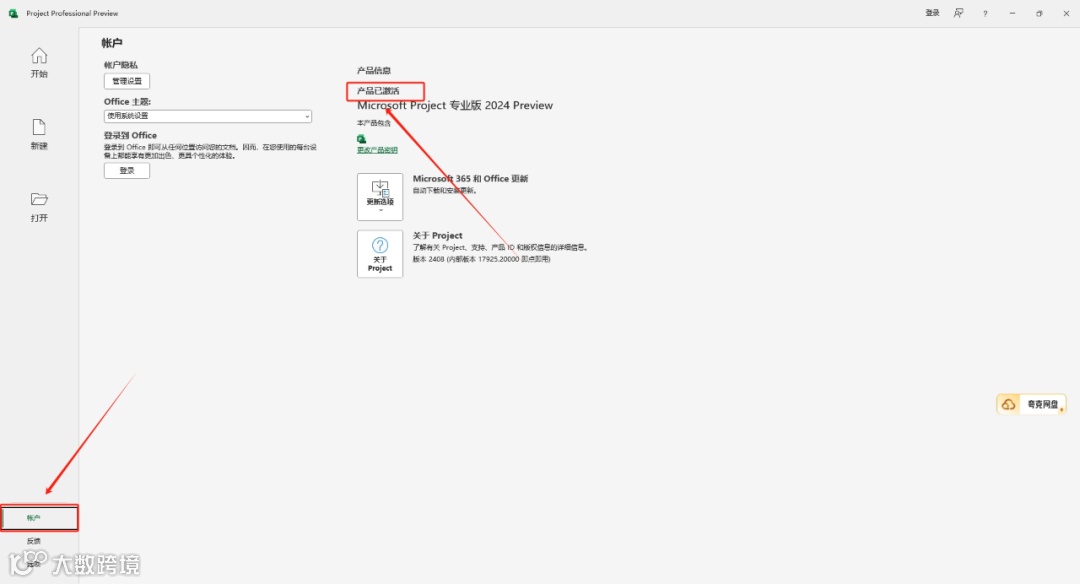Viewport: 1080px width, 584px height.
Task: Open the feedback person icon in title bar
Action: pos(958,13)
